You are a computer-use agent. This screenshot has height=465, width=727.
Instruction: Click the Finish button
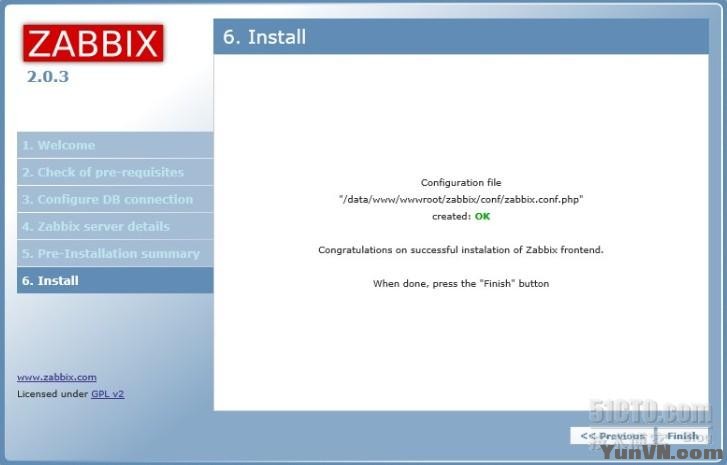[682, 436]
